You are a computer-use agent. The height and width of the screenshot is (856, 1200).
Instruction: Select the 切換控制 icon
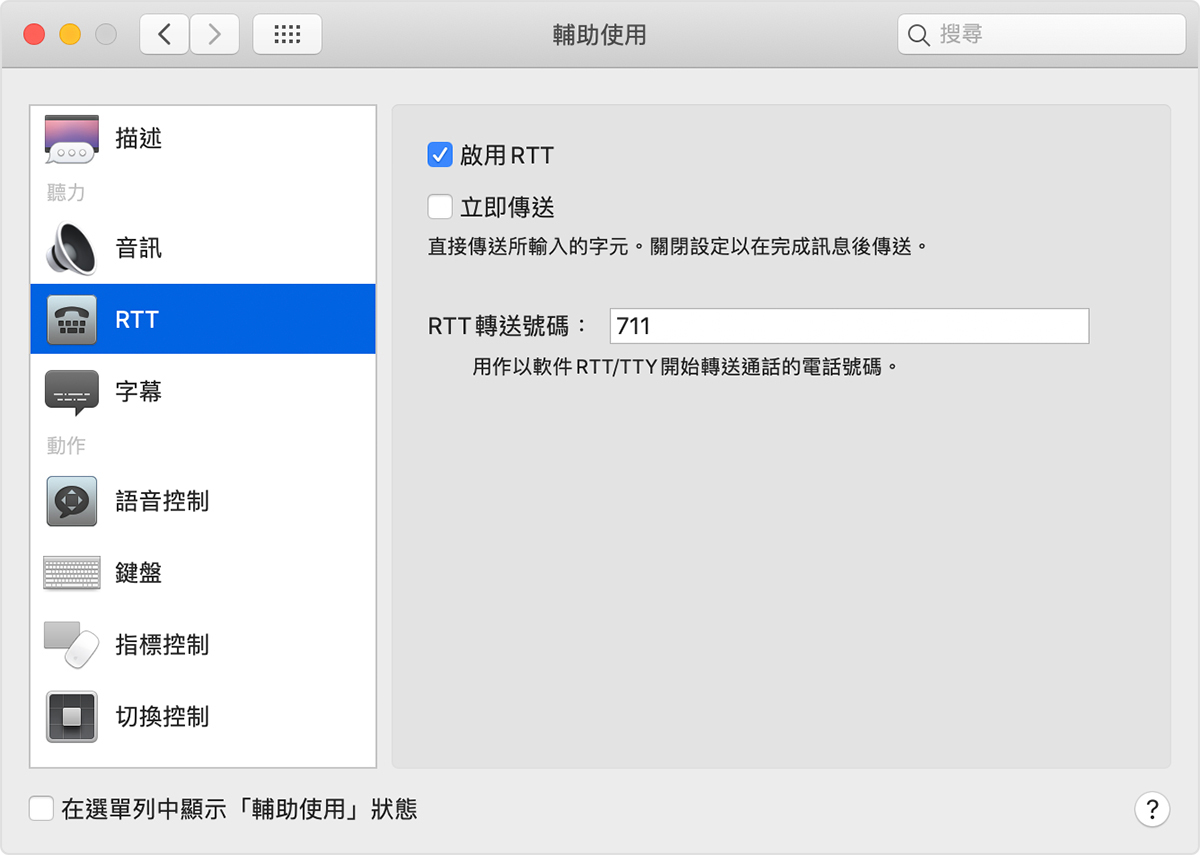click(x=71, y=717)
